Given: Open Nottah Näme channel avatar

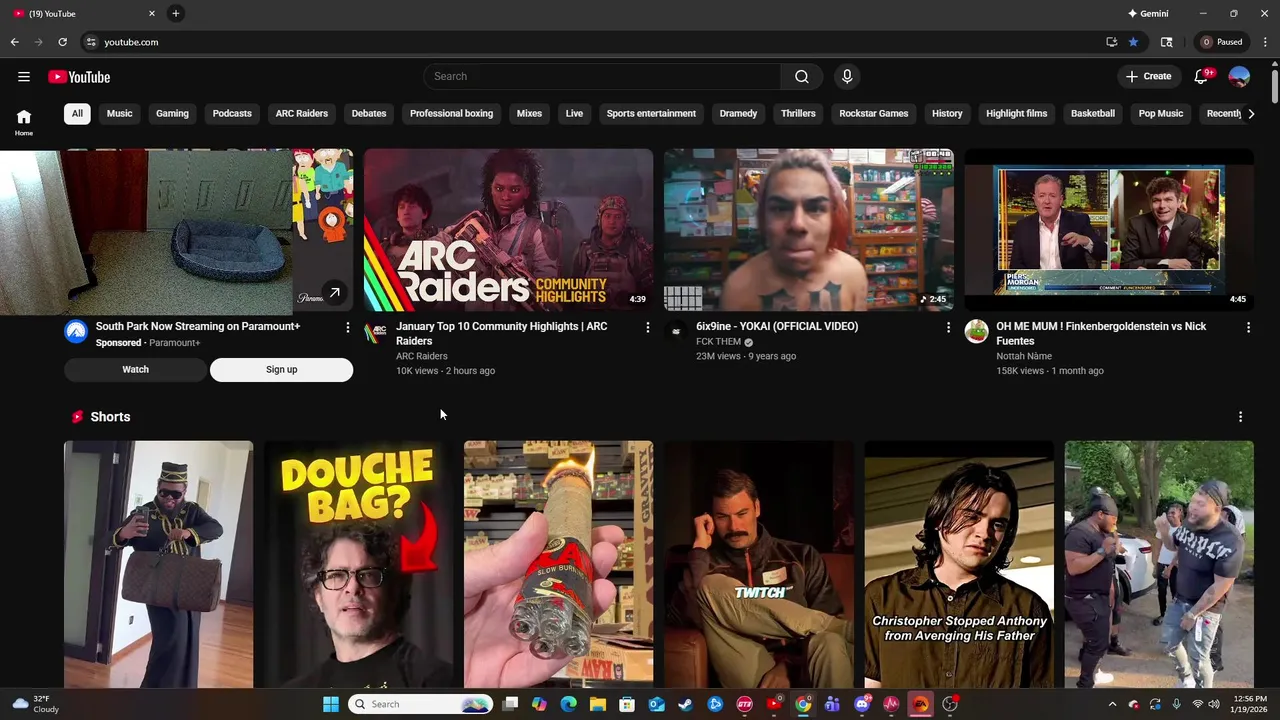Looking at the screenshot, I should pyautogui.click(x=976, y=332).
